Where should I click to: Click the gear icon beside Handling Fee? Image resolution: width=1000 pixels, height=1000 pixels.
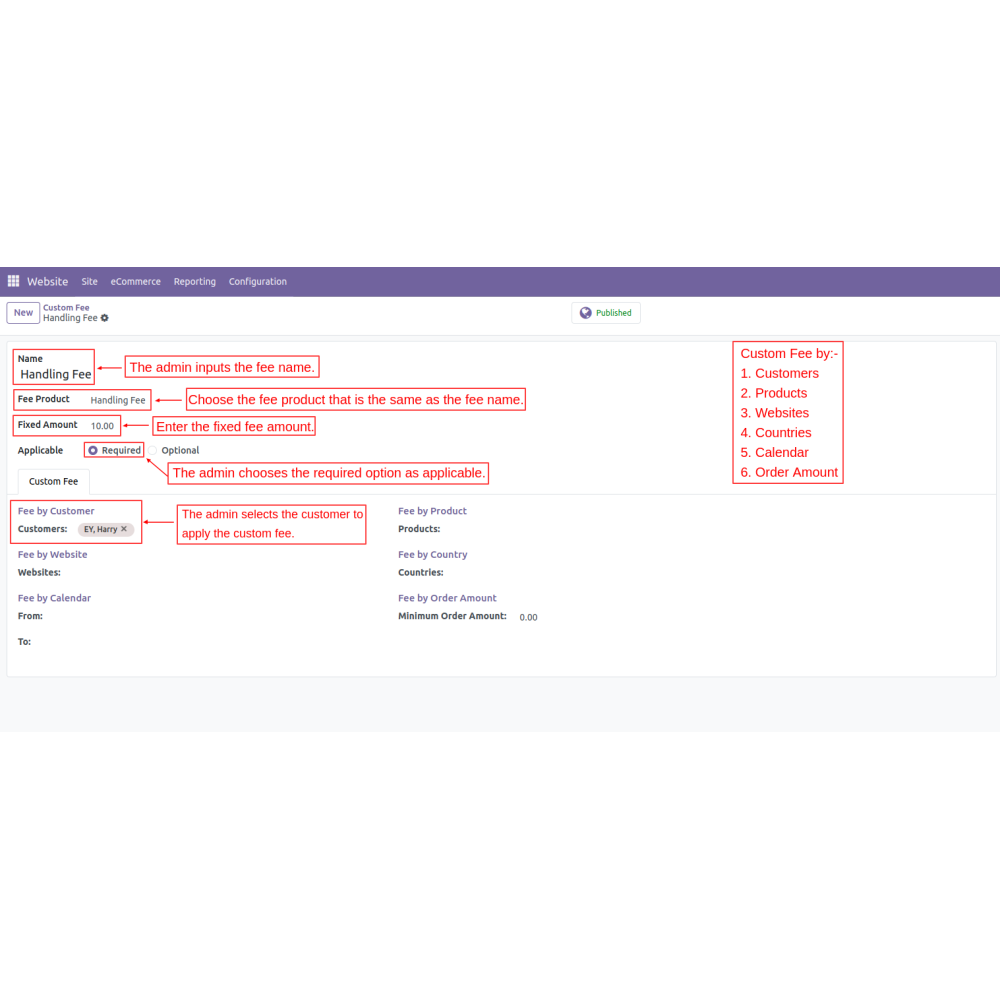click(105, 318)
